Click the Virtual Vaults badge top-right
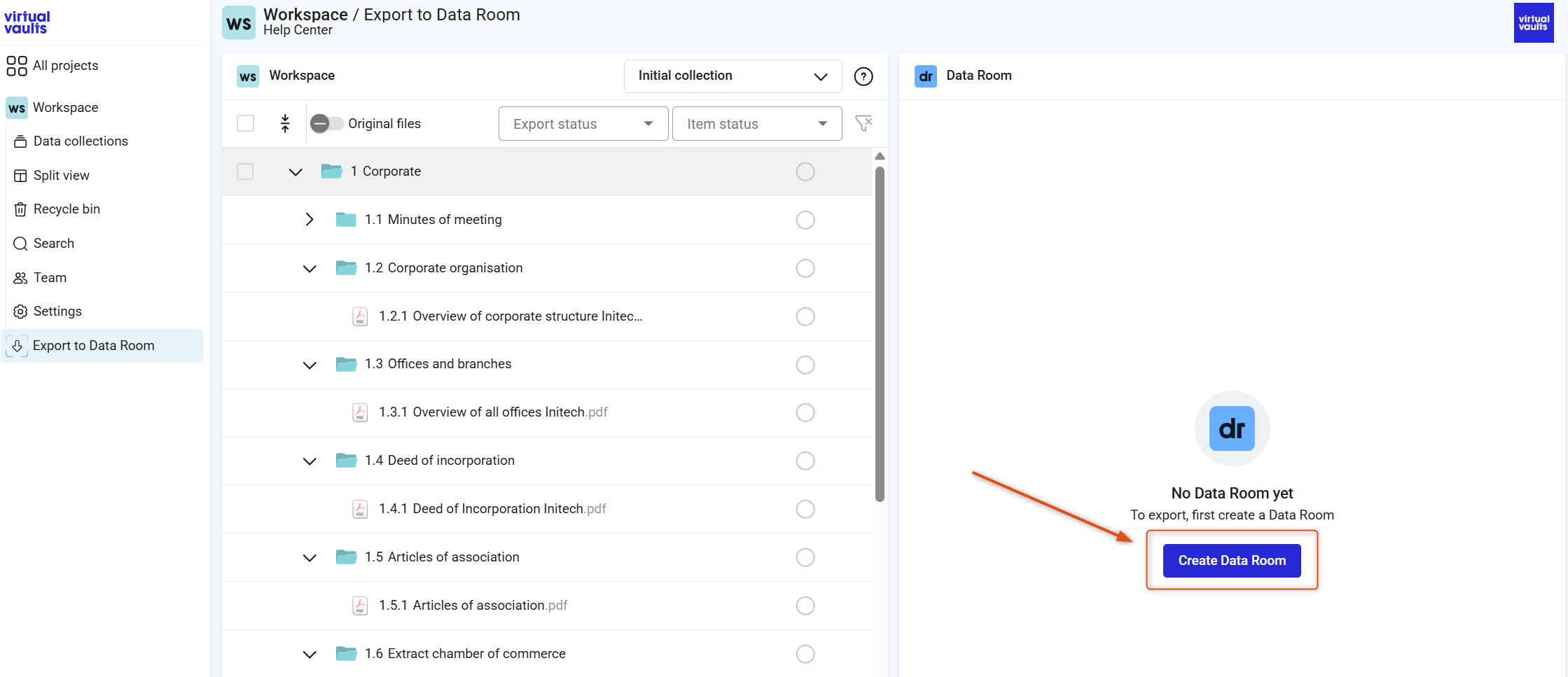This screenshot has width=1568, height=677. coord(1534,23)
